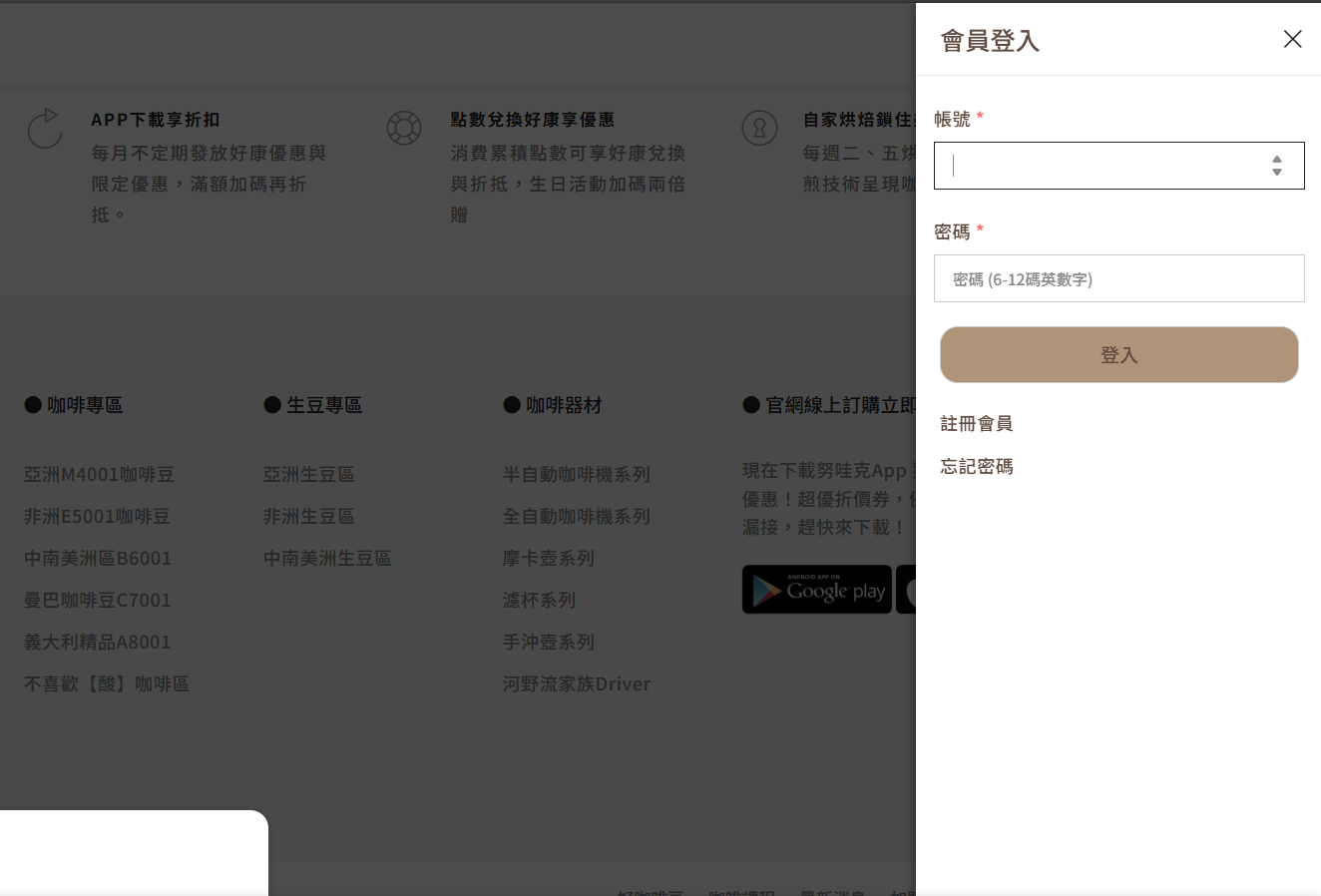Open 非洲生豆區 link
This screenshot has height=896, width=1321.
[309, 516]
